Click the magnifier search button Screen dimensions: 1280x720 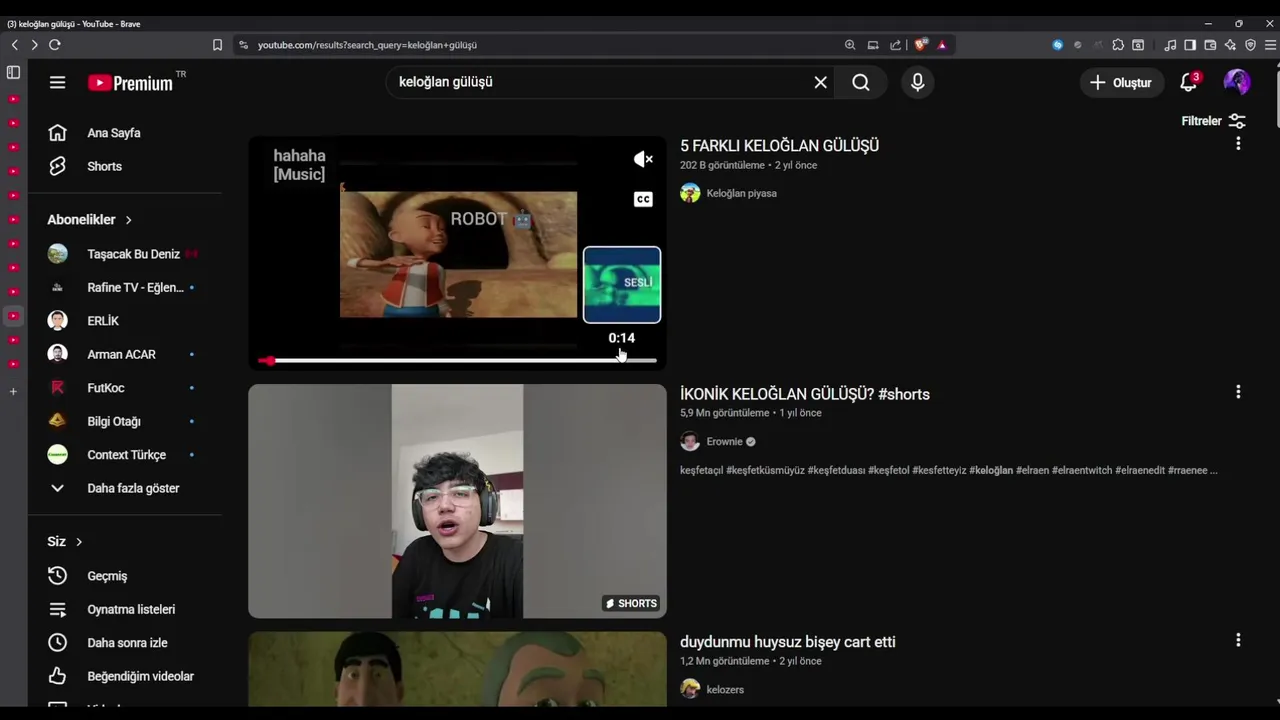[x=861, y=82]
